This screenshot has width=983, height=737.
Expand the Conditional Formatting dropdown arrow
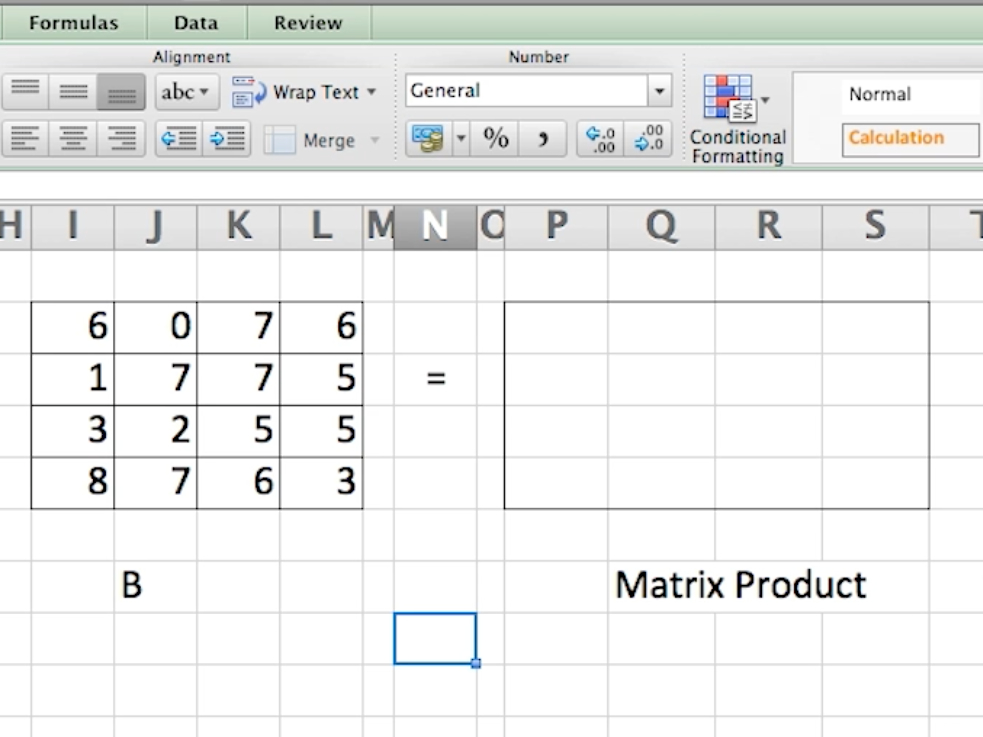(x=765, y=100)
